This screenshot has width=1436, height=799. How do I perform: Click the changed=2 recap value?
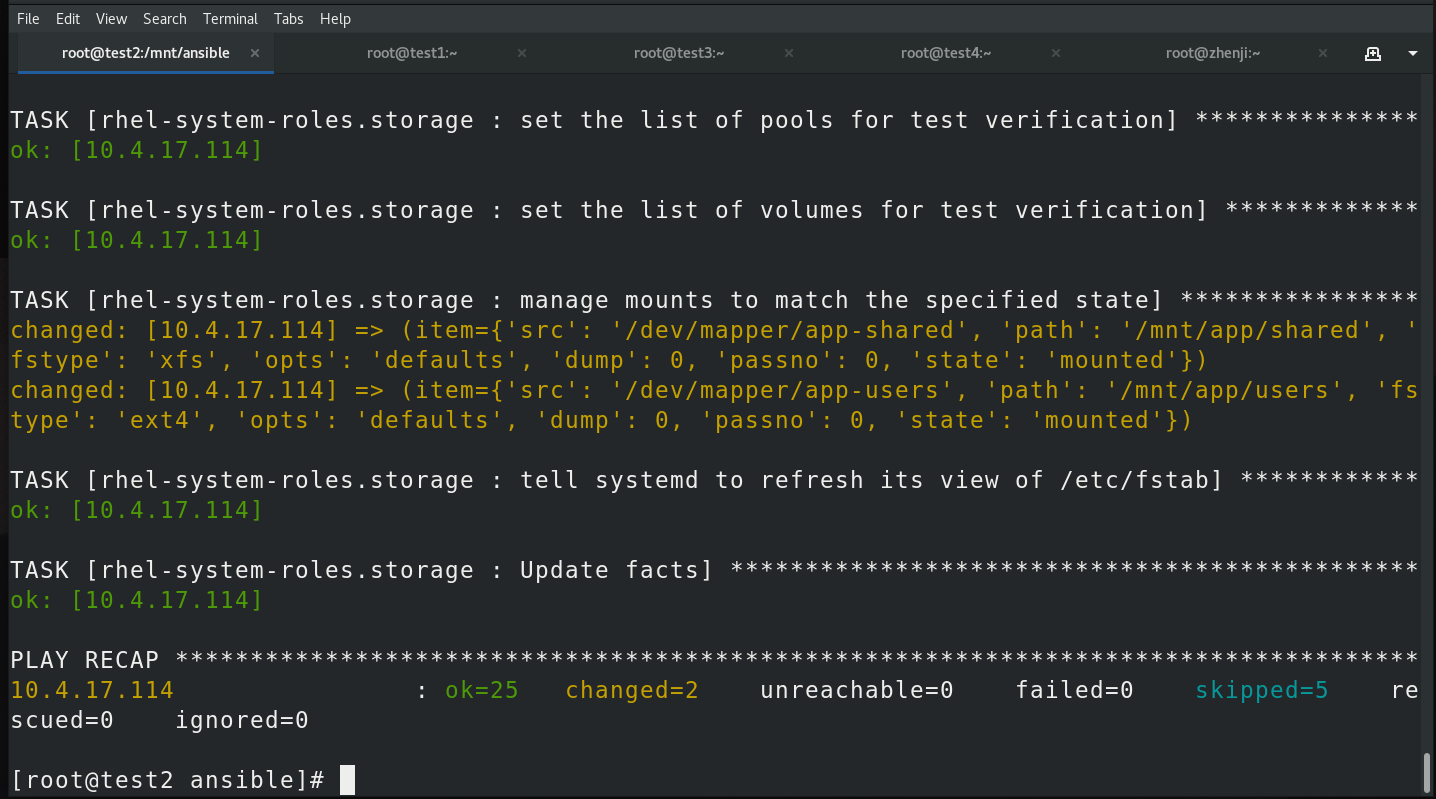pos(632,690)
